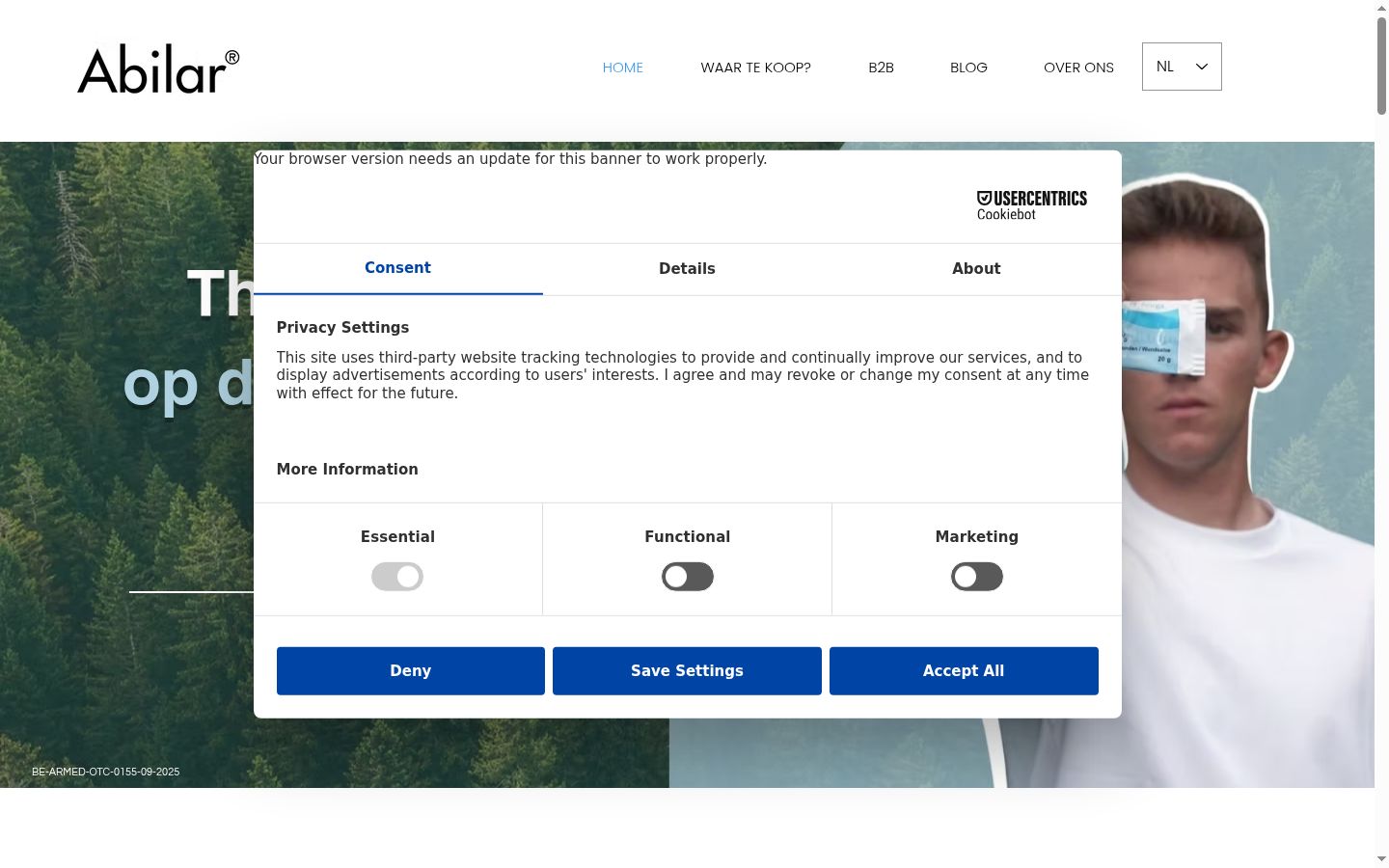Click the browser version update notice
This screenshot has height=868, width=1389.
(510, 159)
